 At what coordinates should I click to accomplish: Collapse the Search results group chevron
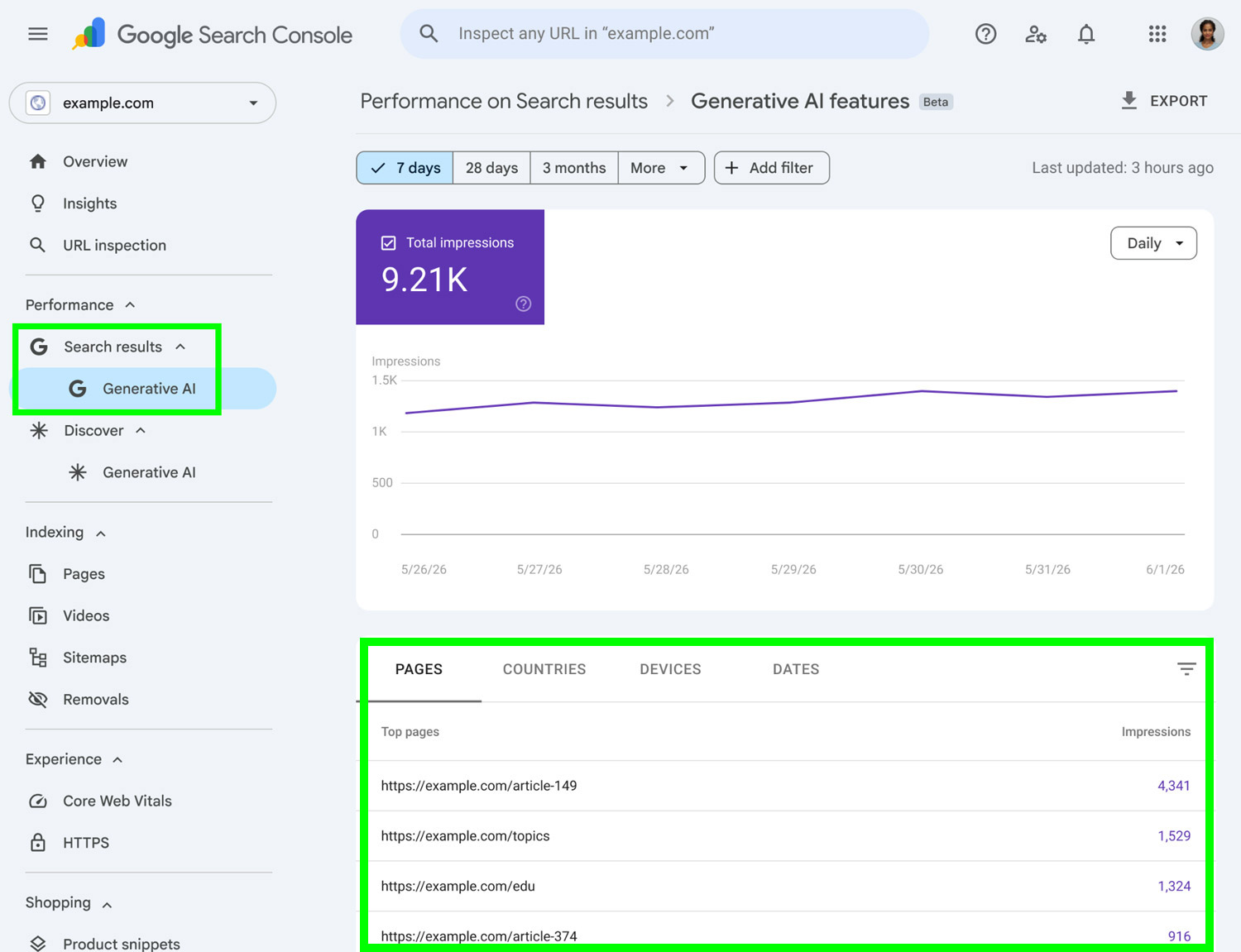point(180,347)
